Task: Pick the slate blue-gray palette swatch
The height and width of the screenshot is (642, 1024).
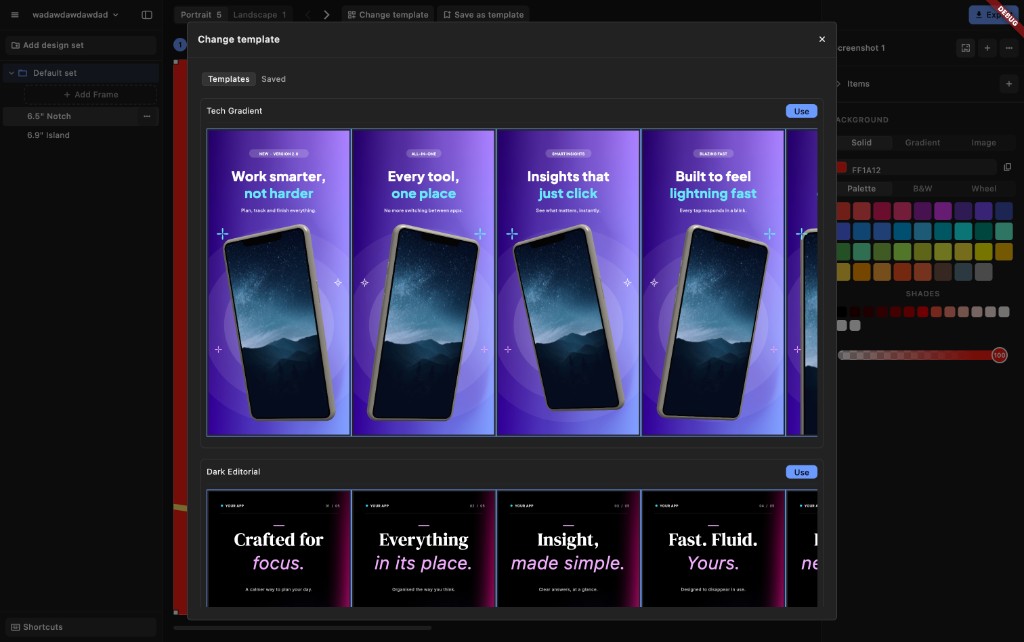Action: click(963, 272)
